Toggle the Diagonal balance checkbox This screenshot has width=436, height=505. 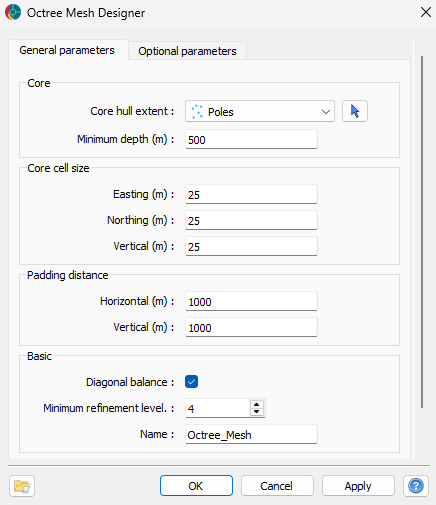click(x=191, y=382)
